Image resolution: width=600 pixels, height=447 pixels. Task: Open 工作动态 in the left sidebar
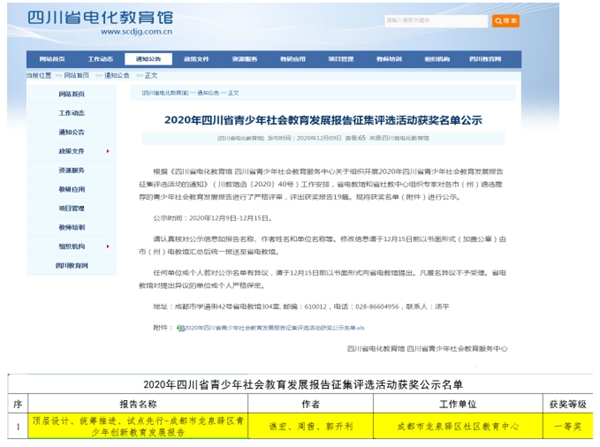72,113
